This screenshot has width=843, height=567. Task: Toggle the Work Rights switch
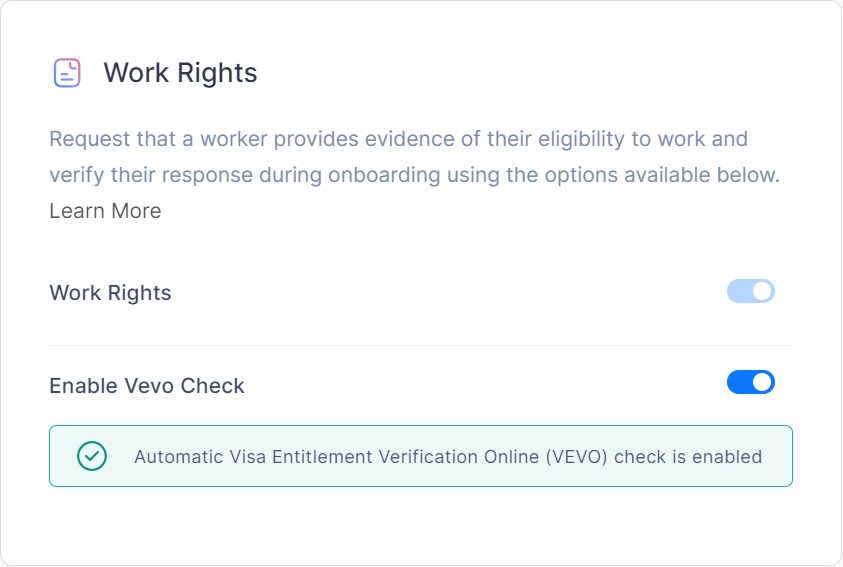tap(750, 292)
